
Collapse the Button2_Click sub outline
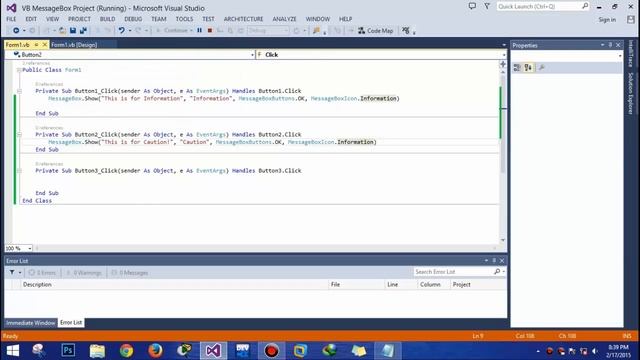19,134
